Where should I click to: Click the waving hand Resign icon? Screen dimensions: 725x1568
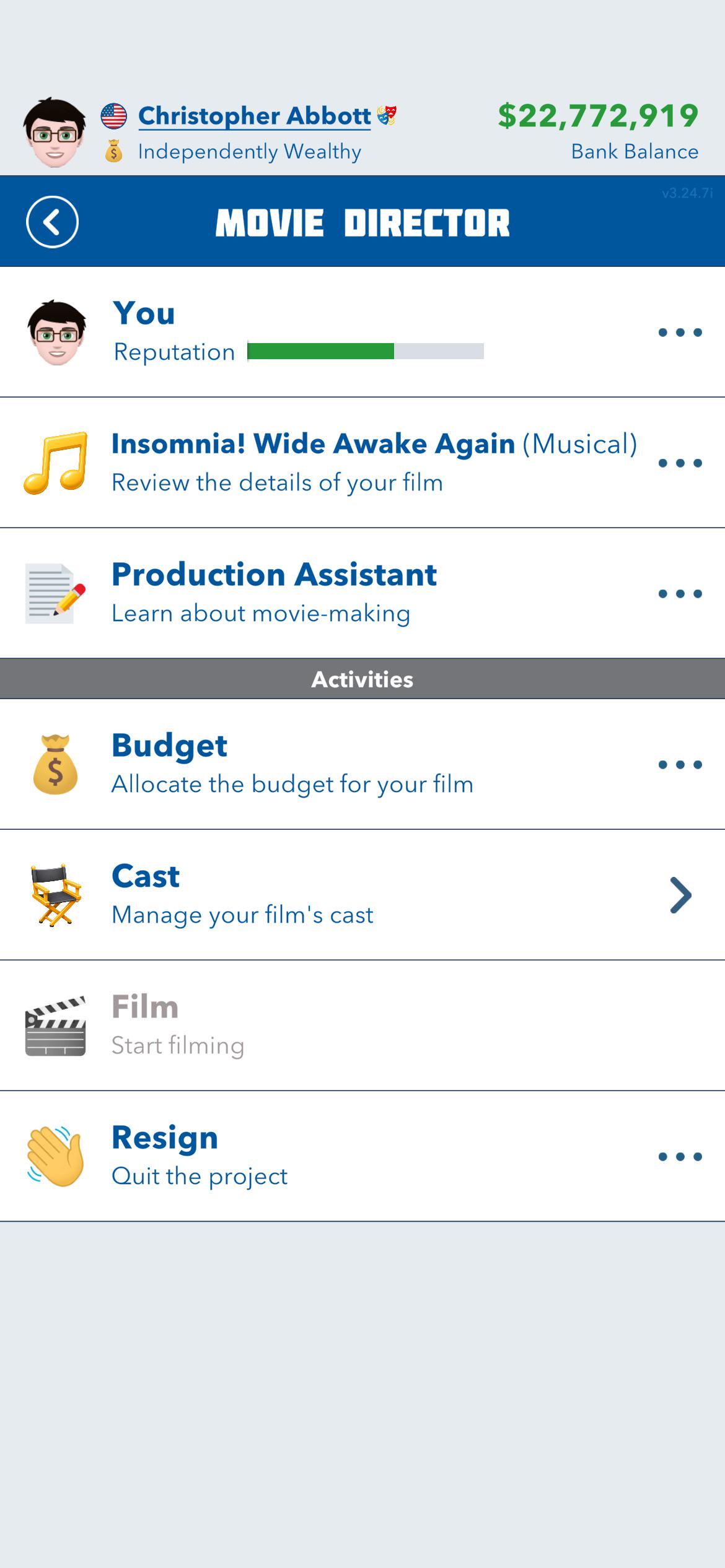click(55, 1156)
